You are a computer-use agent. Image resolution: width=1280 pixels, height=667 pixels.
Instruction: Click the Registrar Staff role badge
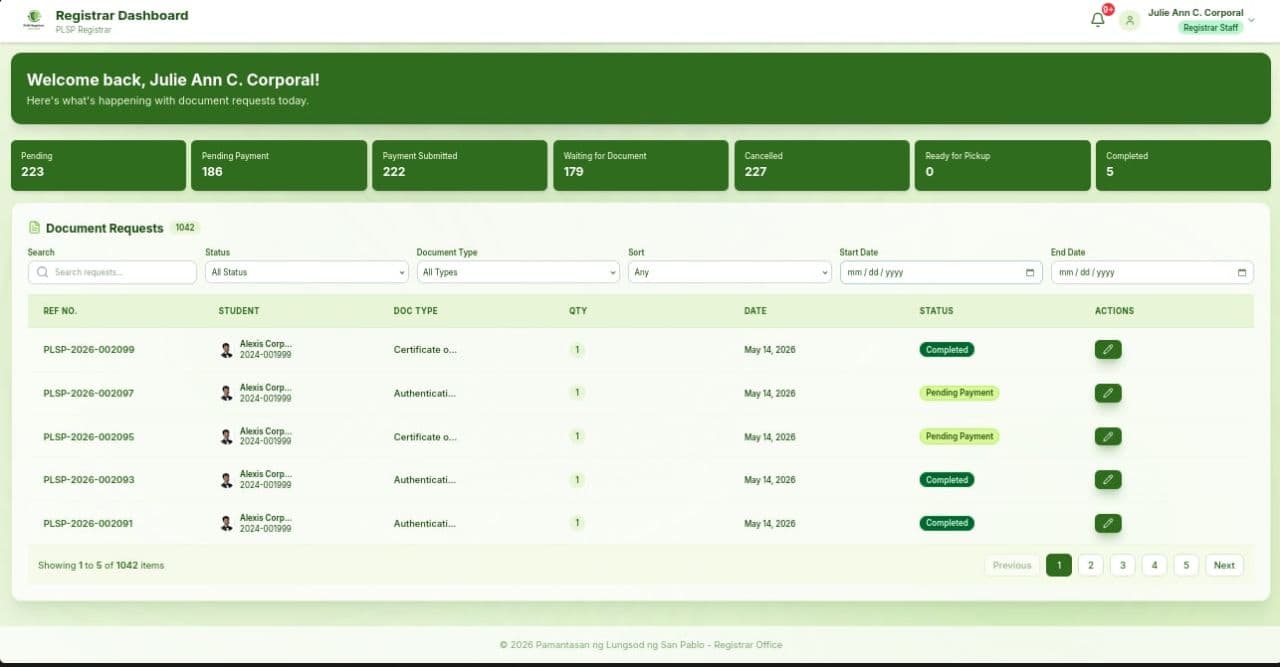pyautogui.click(x=1211, y=28)
